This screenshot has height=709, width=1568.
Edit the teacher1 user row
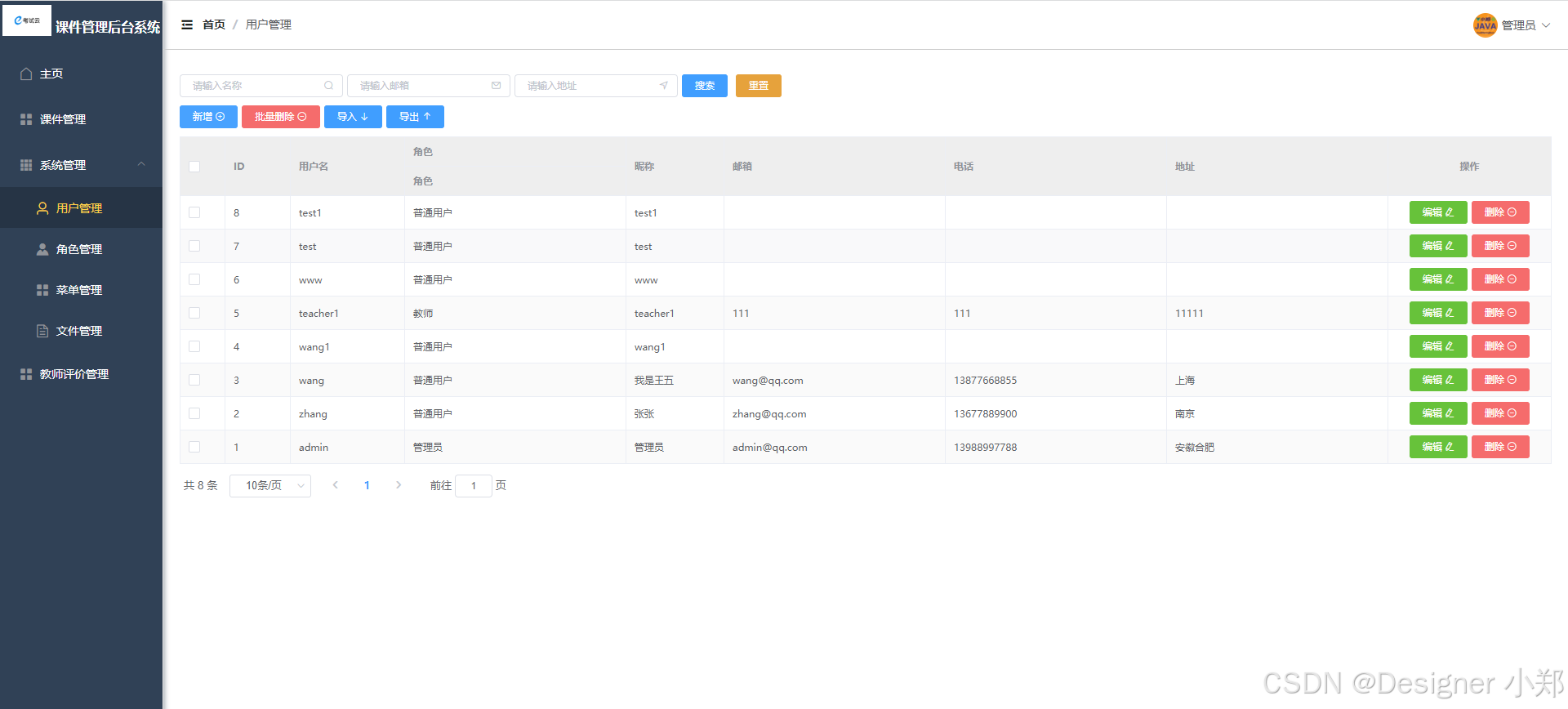coord(1438,313)
